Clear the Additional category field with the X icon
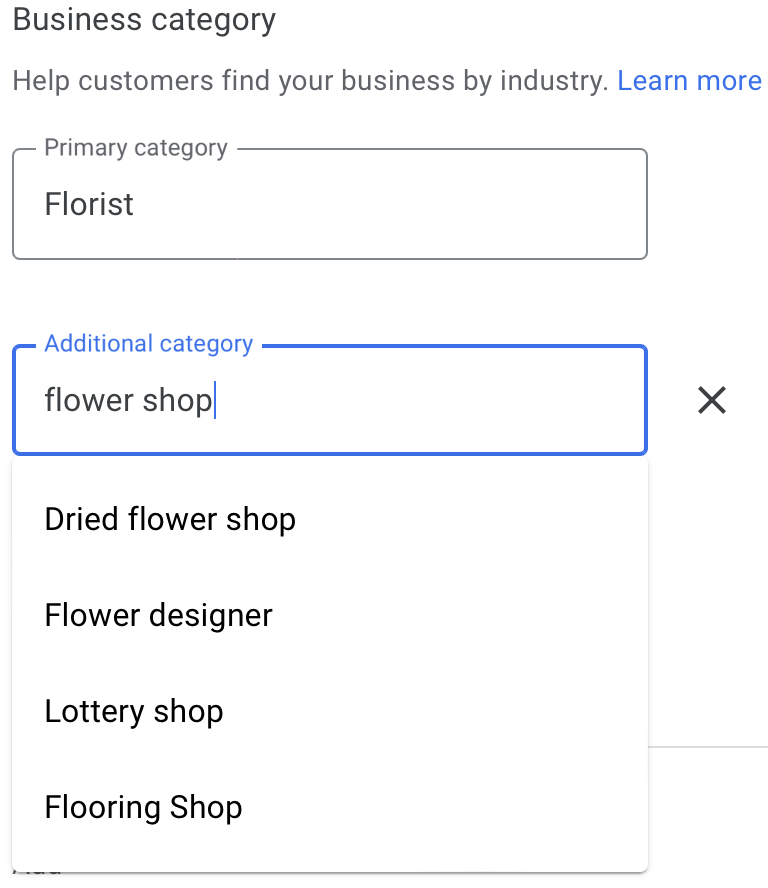 711,400
